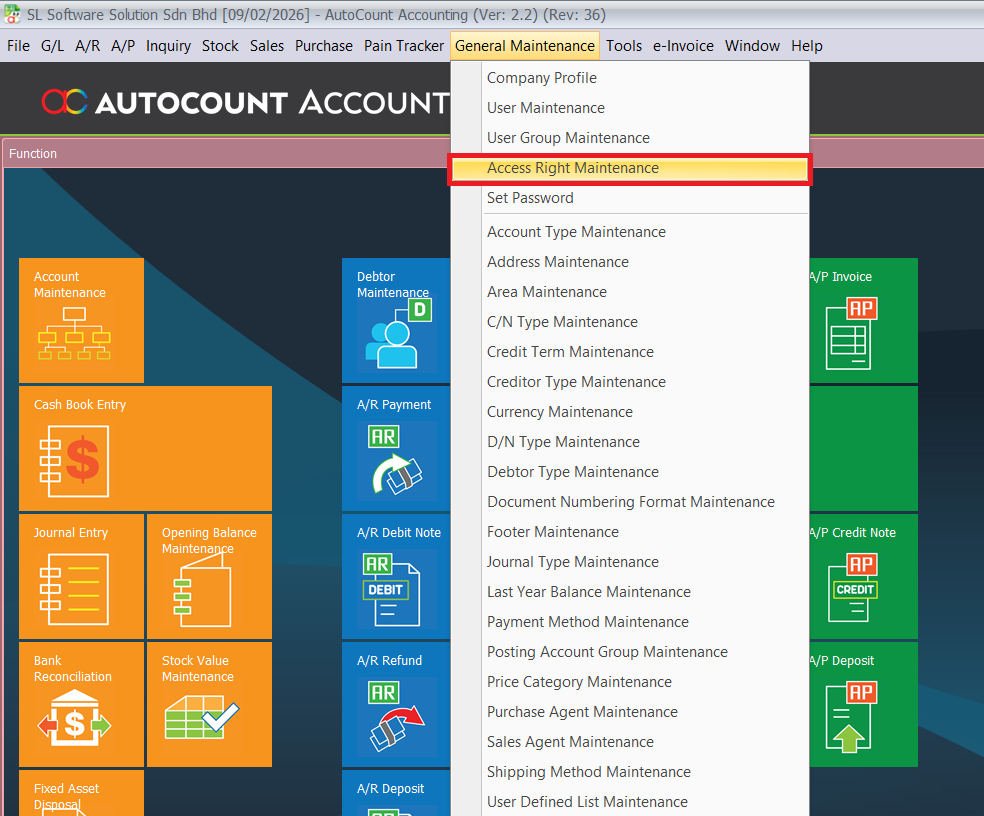Viewport: 984px width, 816px height.
Task: Open the Opening Balance Maintenance tile
Action: click(x=209, y=576)
